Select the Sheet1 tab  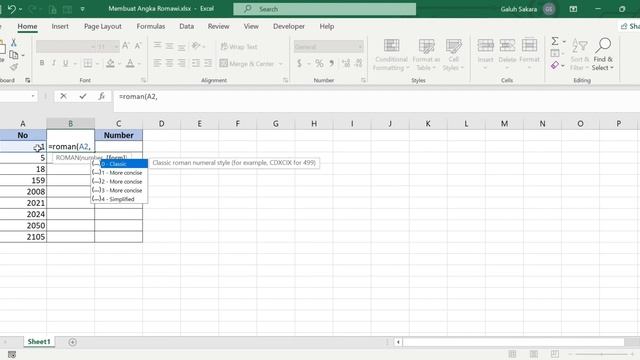(39, 342)
